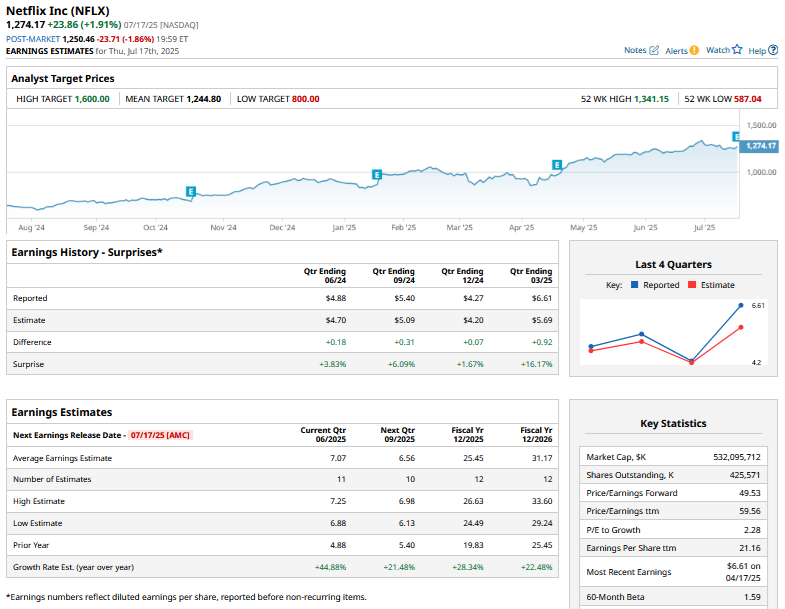Click Reported value $4.88 for Qtr 06/24
The image size is (785, 609).
tap(335, 298)
